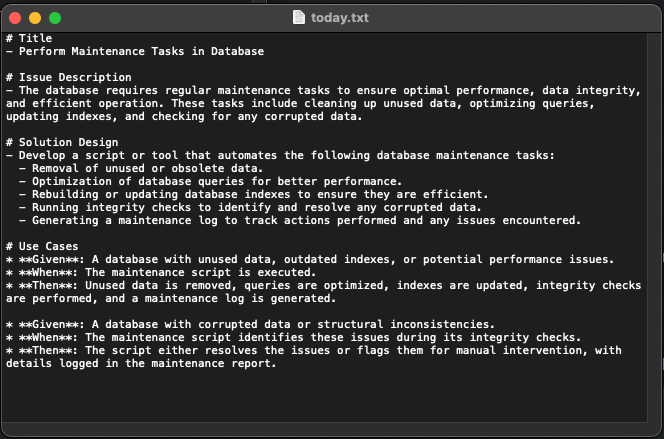The image size is (664, 439).
Task: Place cursor on '# Issue Description' heading
Action: 69,77
